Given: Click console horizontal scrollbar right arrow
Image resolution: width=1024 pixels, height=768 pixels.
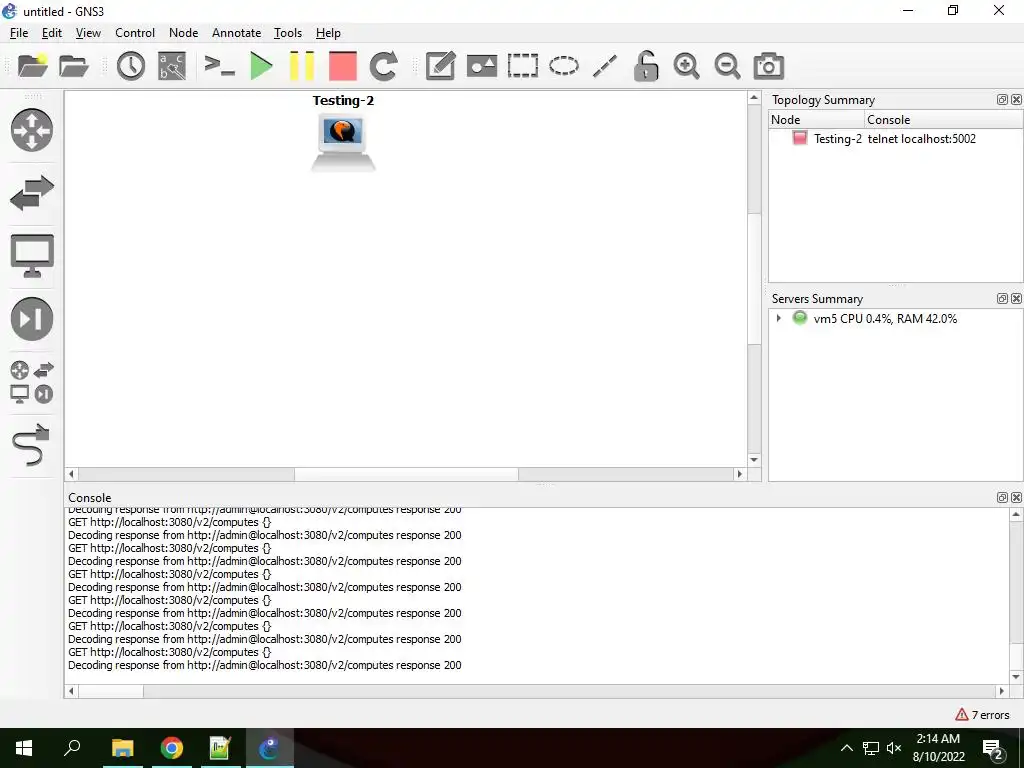Looking at the screenshot, I should 1002,691.
